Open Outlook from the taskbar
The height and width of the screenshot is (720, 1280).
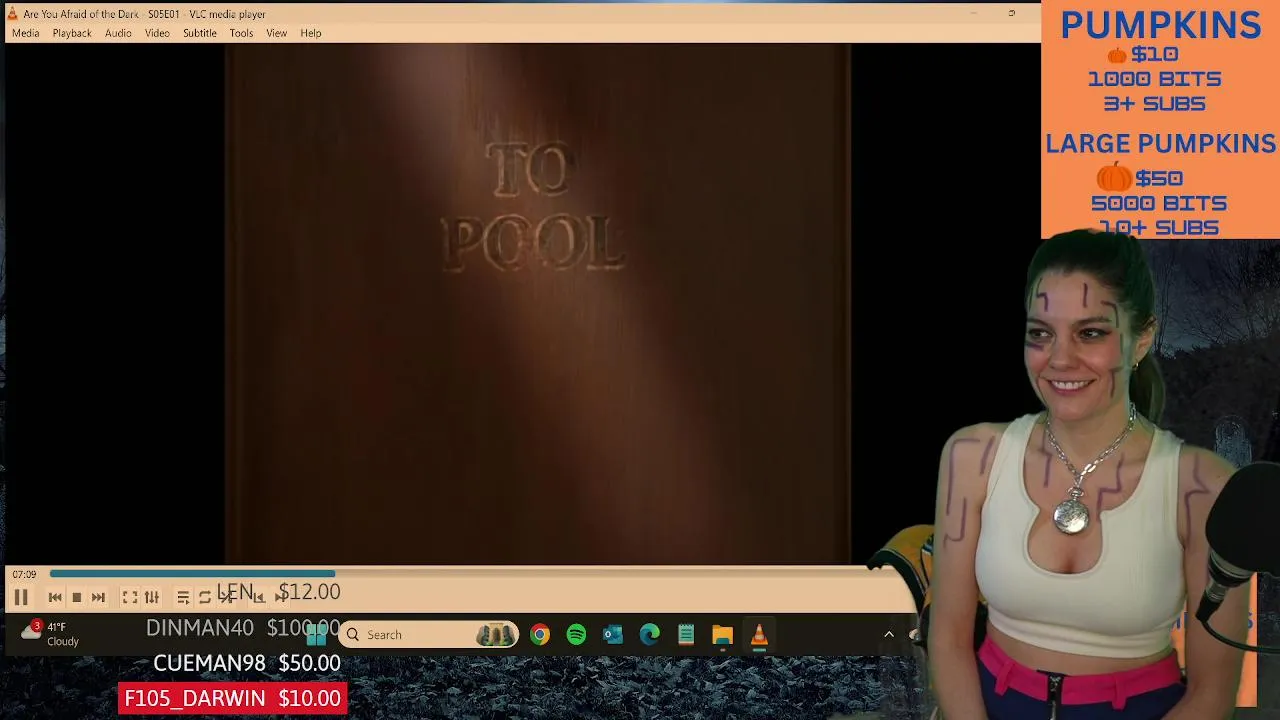coord(613,635)
